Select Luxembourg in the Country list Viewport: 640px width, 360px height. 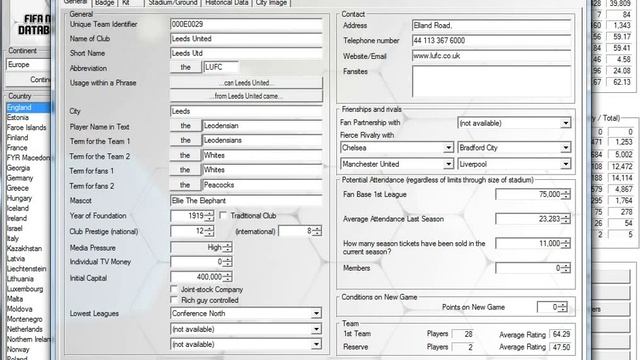point(29,289)
